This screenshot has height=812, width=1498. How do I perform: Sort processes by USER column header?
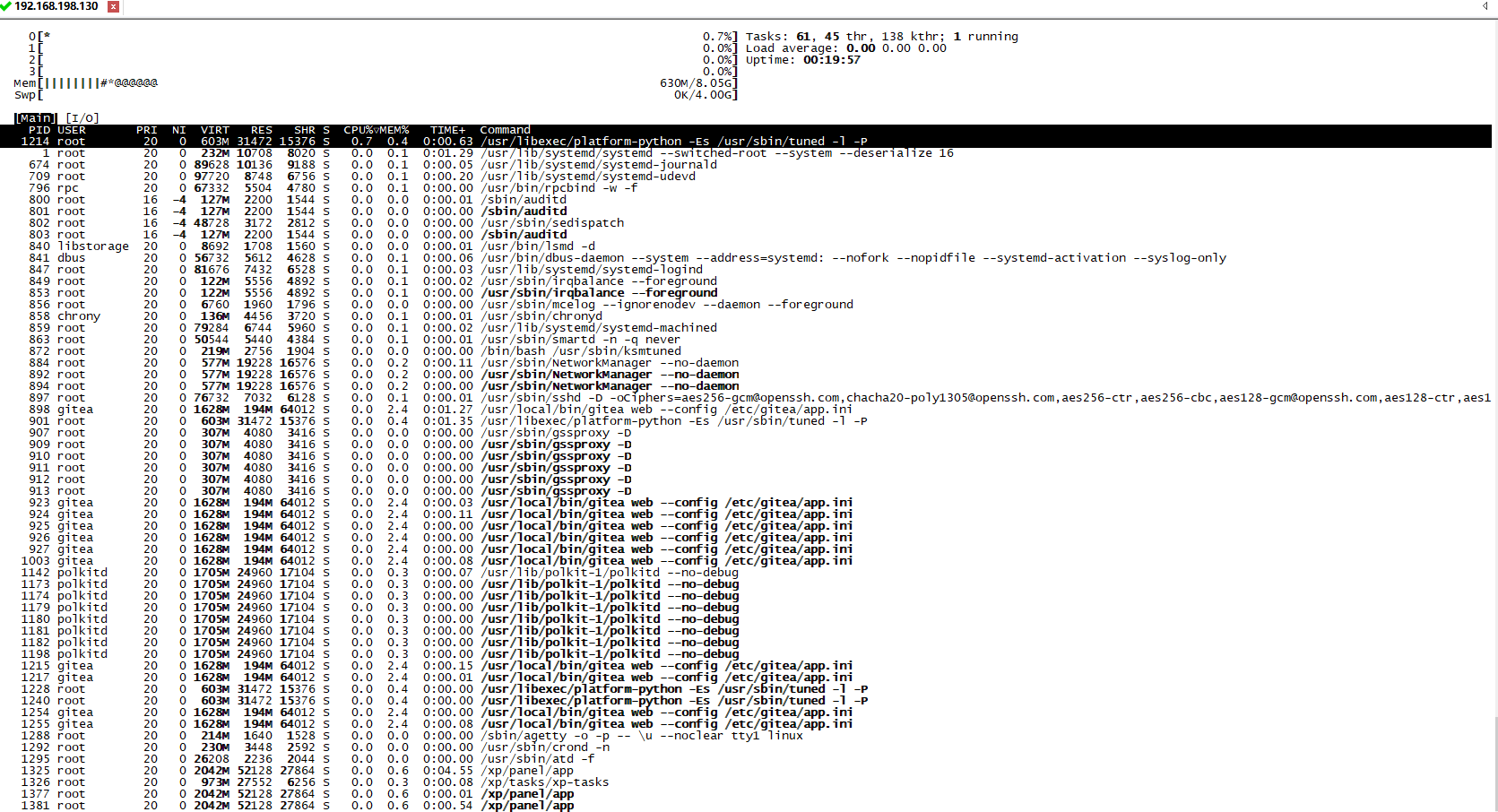click(72, 130)
